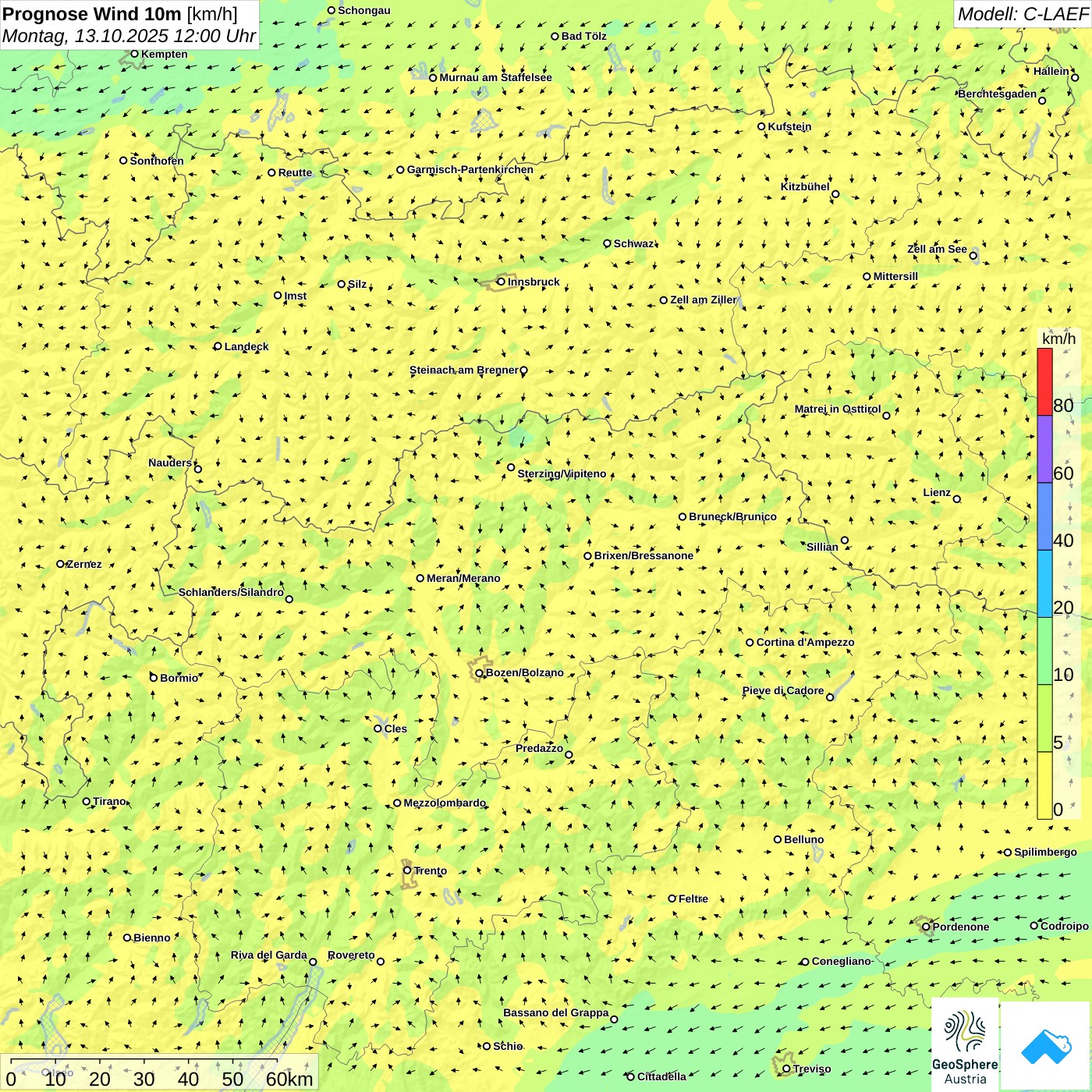Click the 'Conegliano' label
The height and width of the screenshot is (1092, 1092).
click(x=841, y=961)
